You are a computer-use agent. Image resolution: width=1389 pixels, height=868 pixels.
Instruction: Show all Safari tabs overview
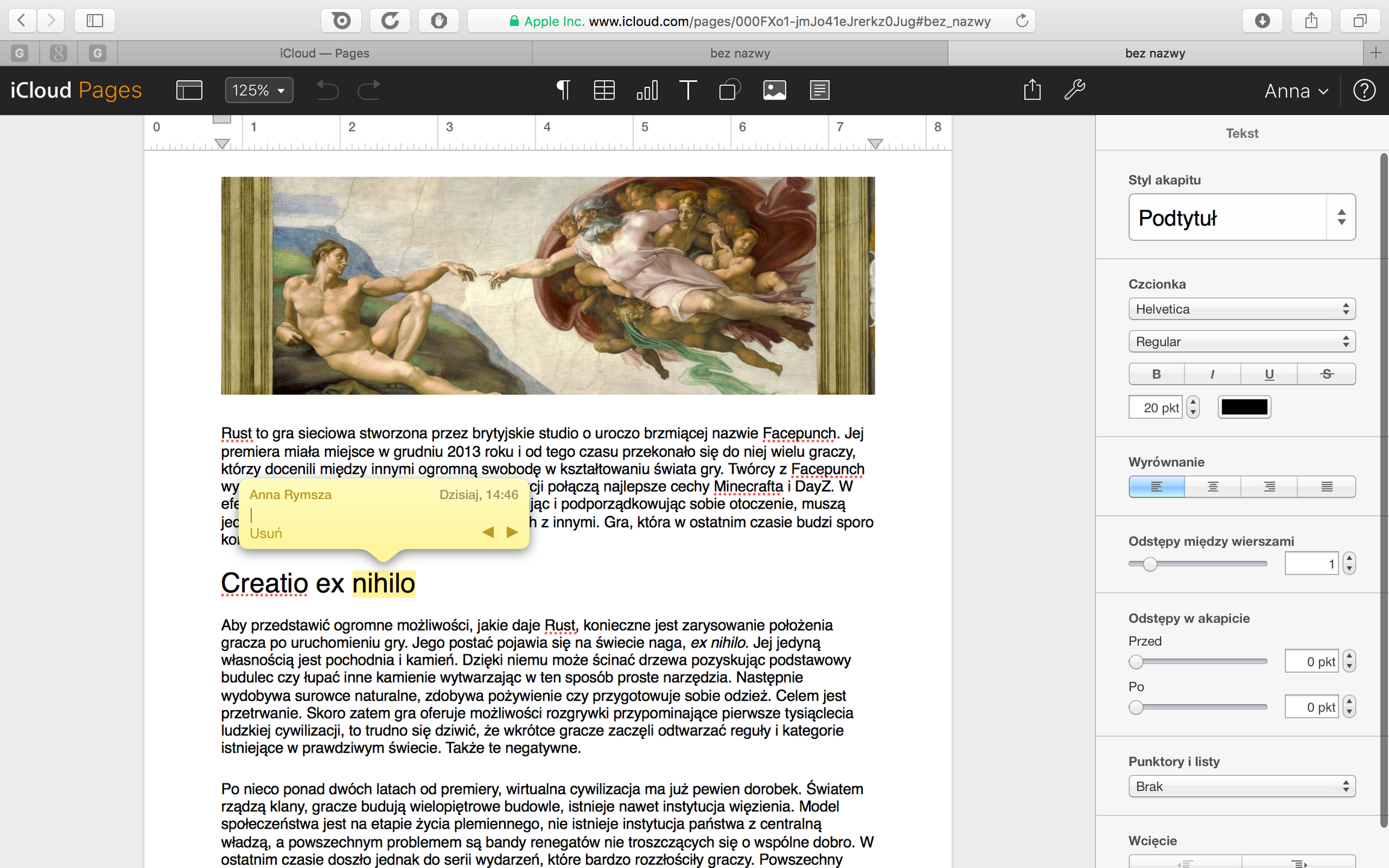click(x=1359, y=20)
